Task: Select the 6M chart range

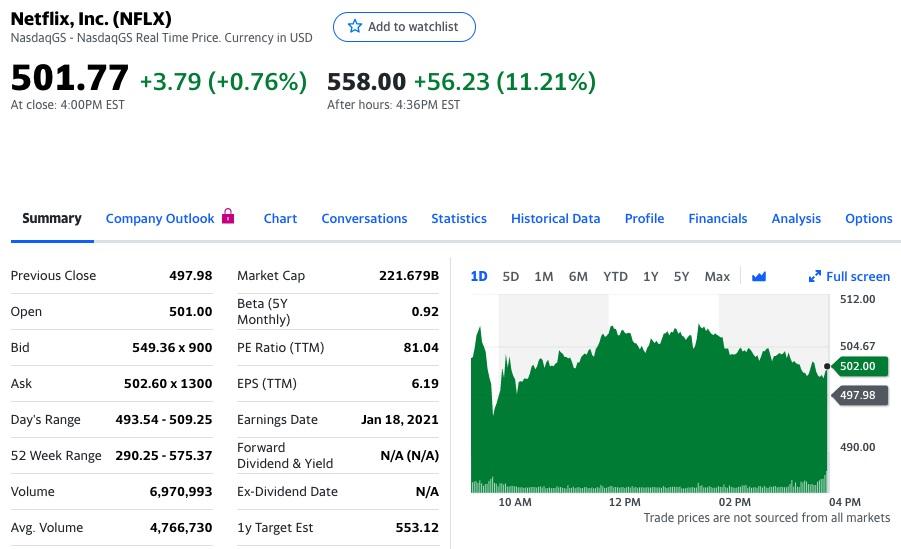Action: (578, 277)
